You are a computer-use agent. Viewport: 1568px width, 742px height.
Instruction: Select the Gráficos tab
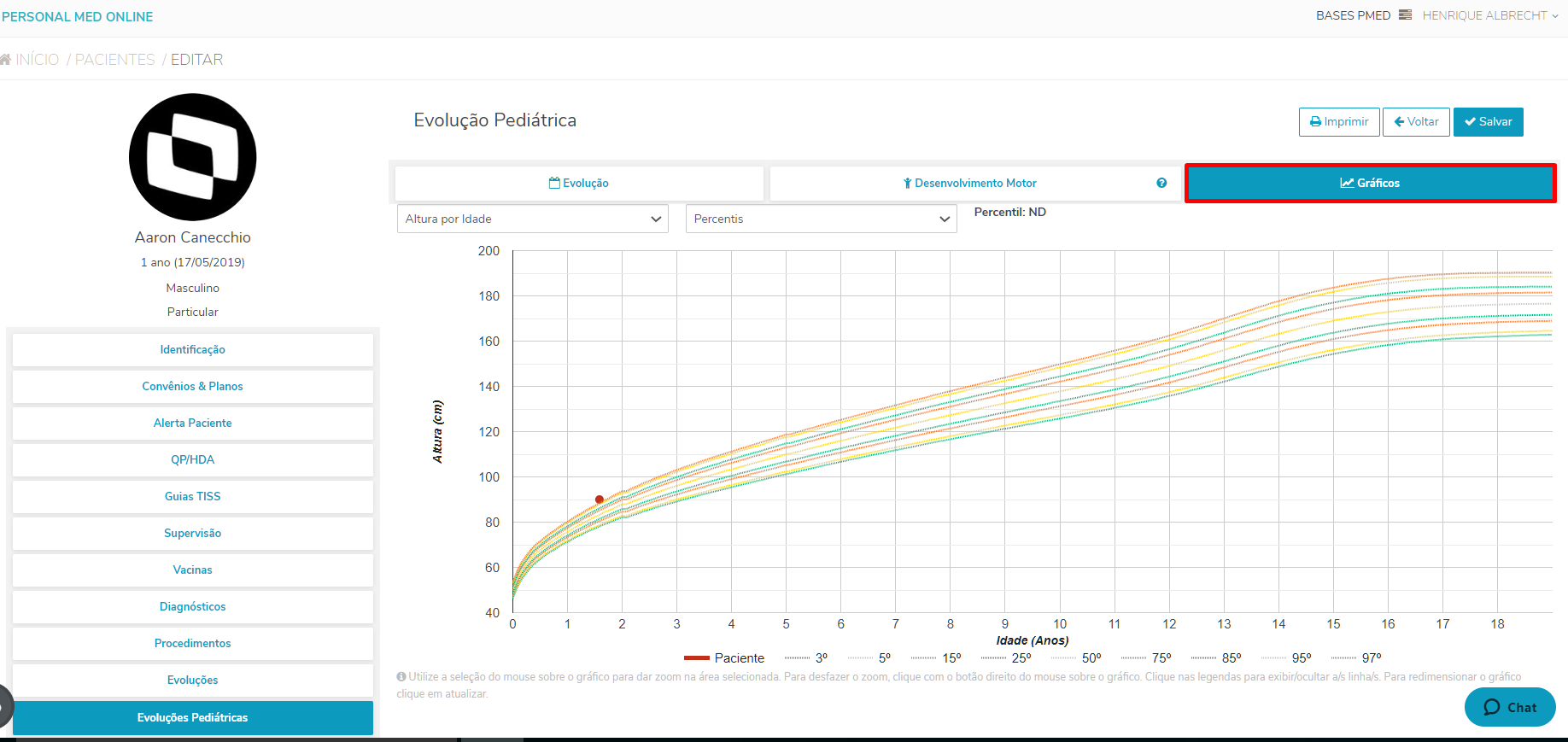[x=1370, y=183]
